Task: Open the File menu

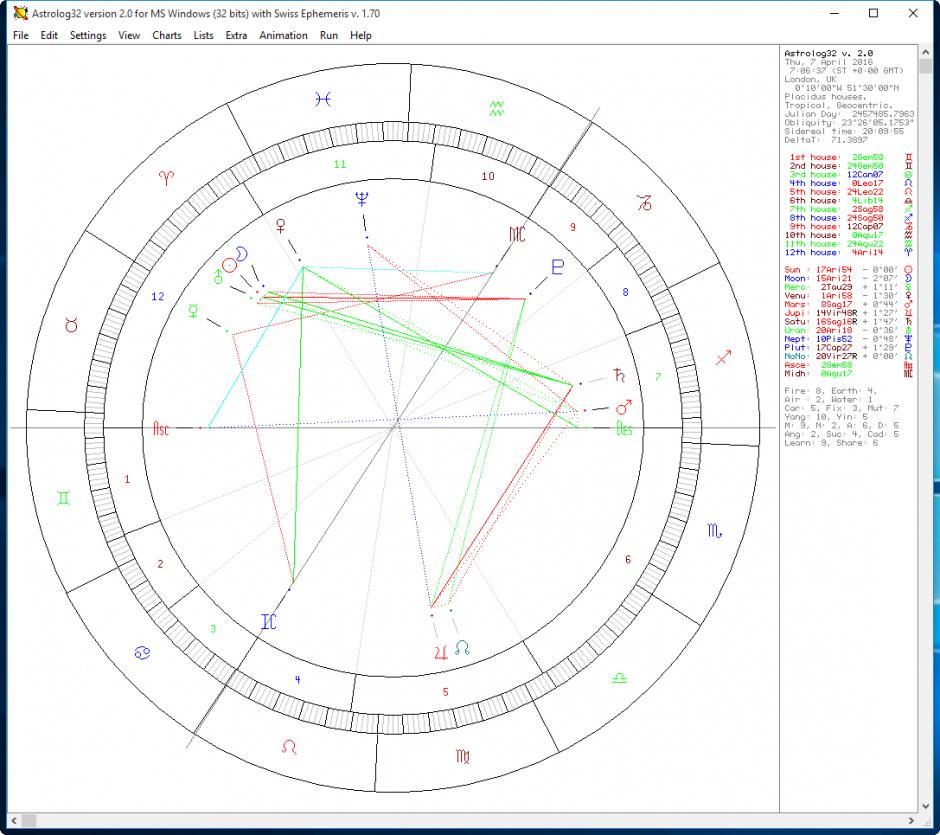Action: click(20, 35)
